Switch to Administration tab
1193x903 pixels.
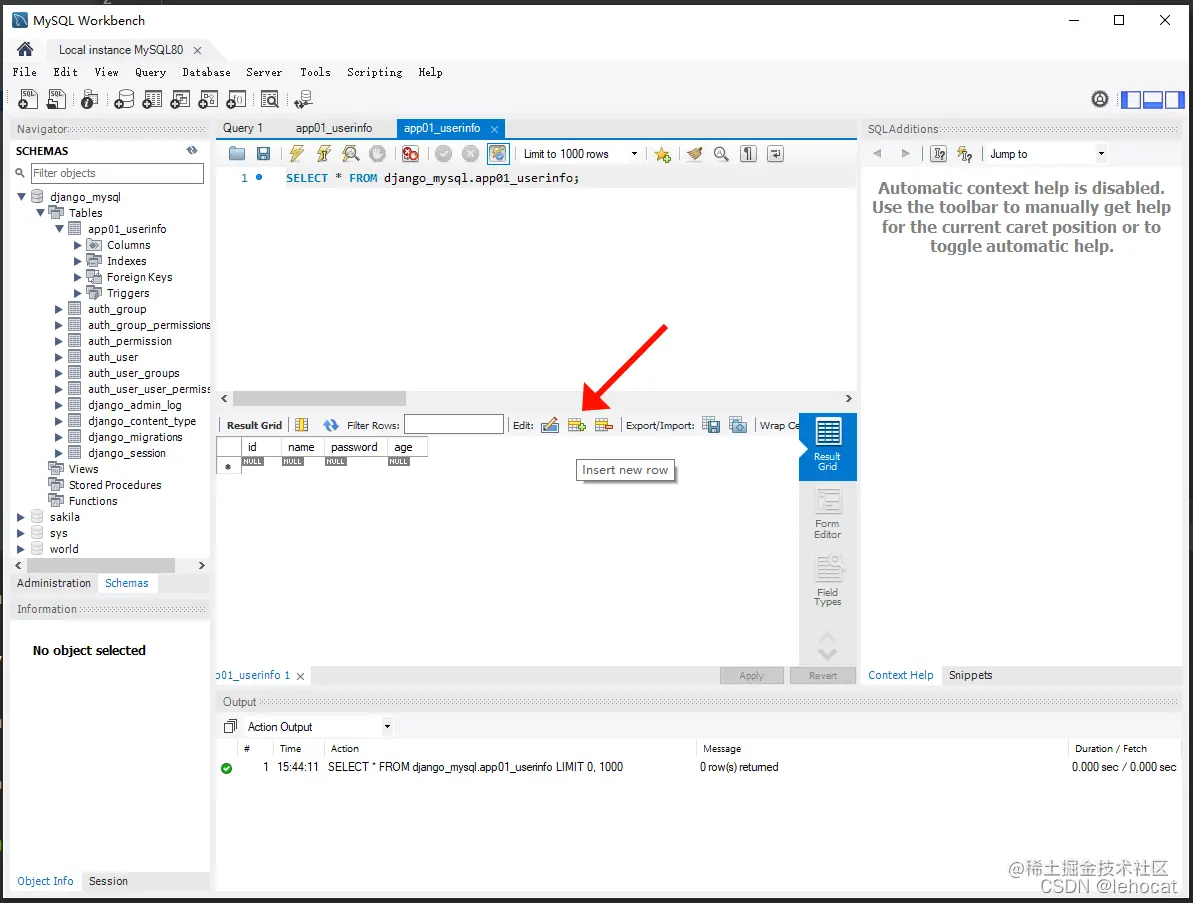pos(54,583)
